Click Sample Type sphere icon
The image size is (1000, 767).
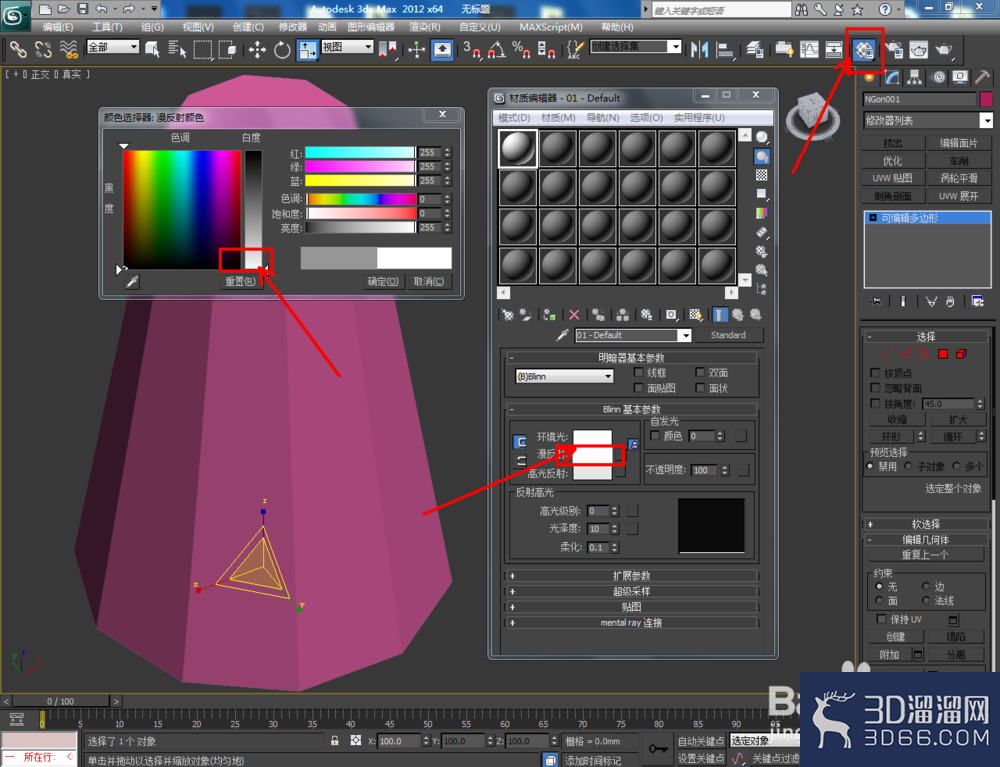tap(761, 137)
